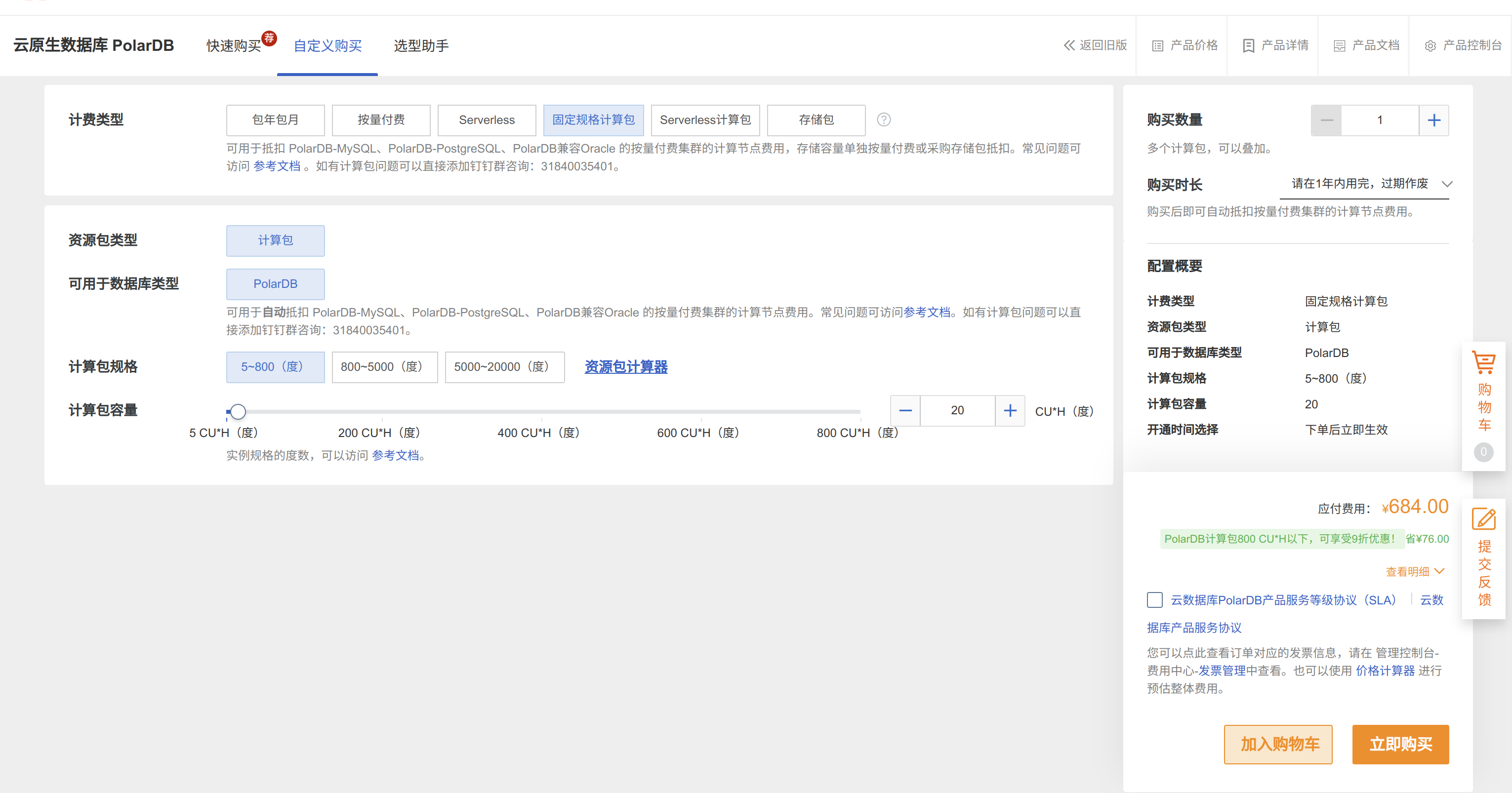Screen dimensions: 1512x793
Task: Select Serverless计算包 billing type
Action: coord(705,119)
